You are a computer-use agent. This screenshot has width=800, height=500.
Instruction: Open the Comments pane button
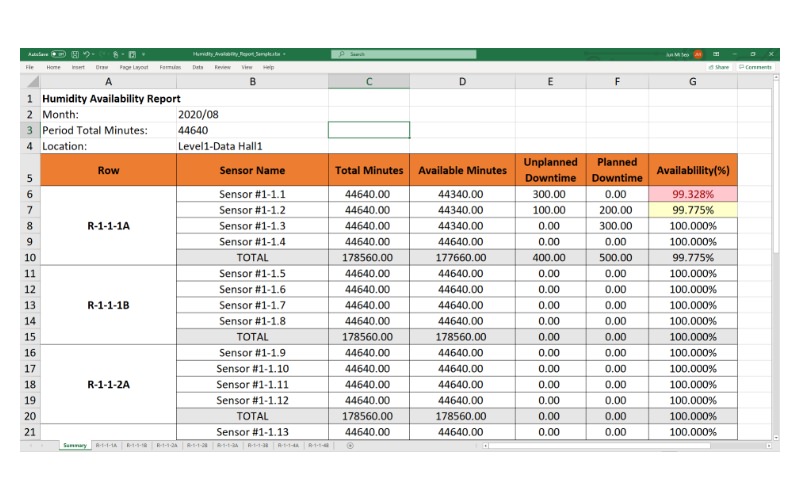click(756, 67)
